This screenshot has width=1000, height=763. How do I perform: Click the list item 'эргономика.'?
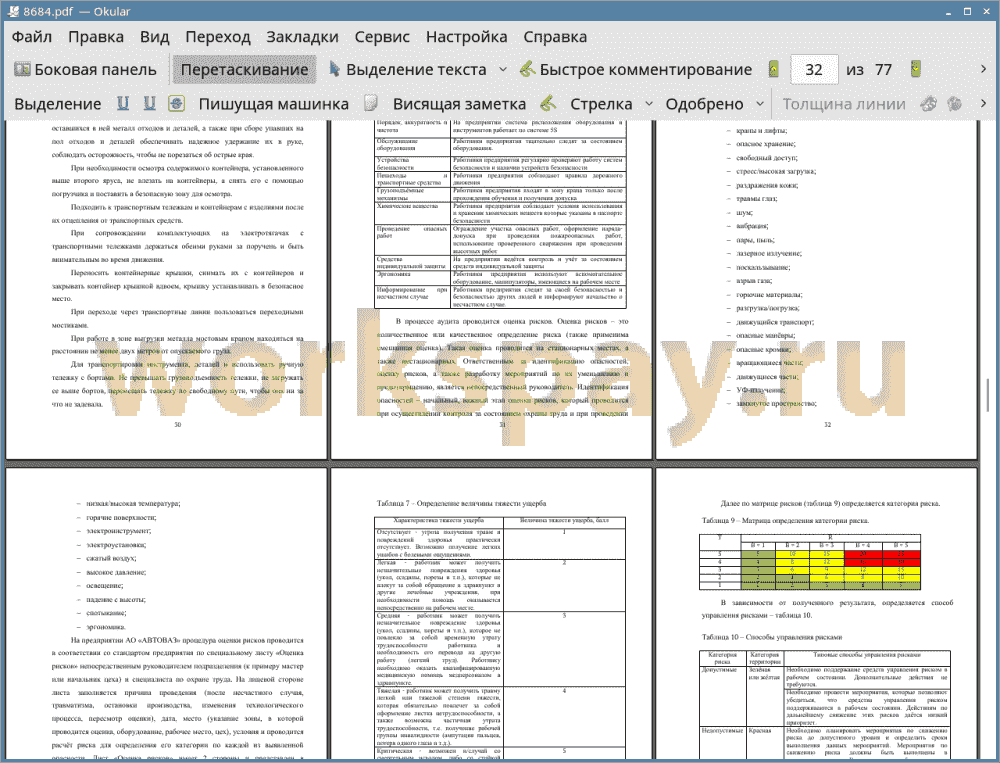point(106,627)
